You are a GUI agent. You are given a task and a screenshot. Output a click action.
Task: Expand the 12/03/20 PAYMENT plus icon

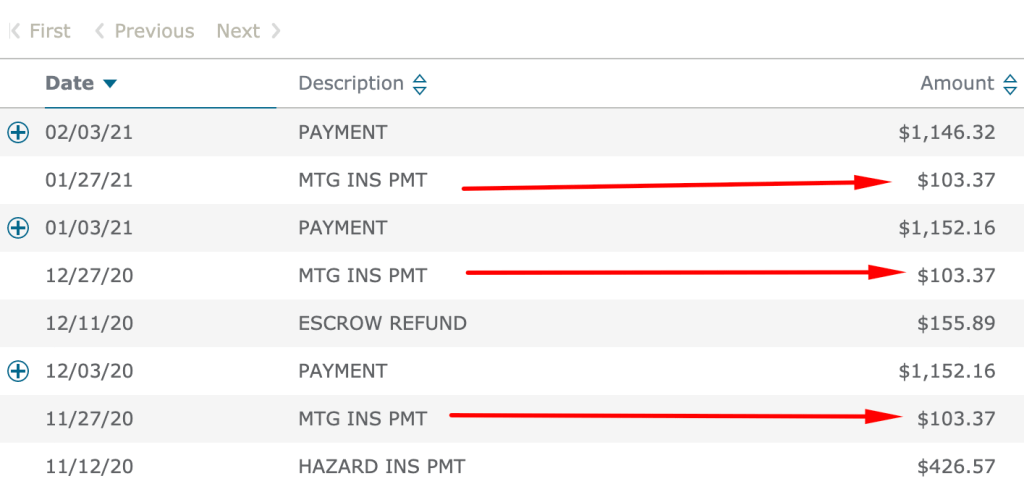point(18,371)
